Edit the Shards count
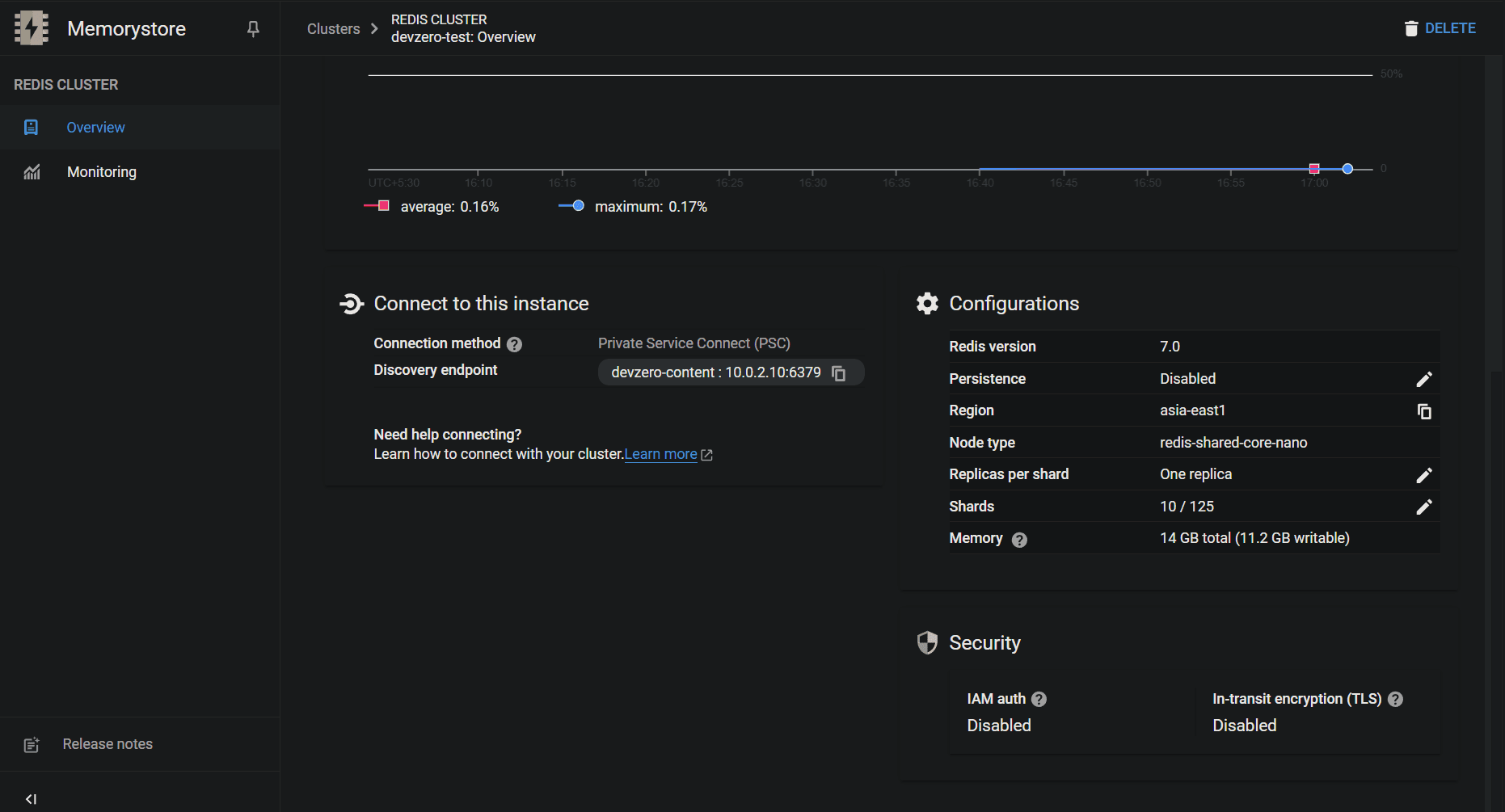Image resolution: width=1505 pixels, height=812 pixels. pos(1424,507)
